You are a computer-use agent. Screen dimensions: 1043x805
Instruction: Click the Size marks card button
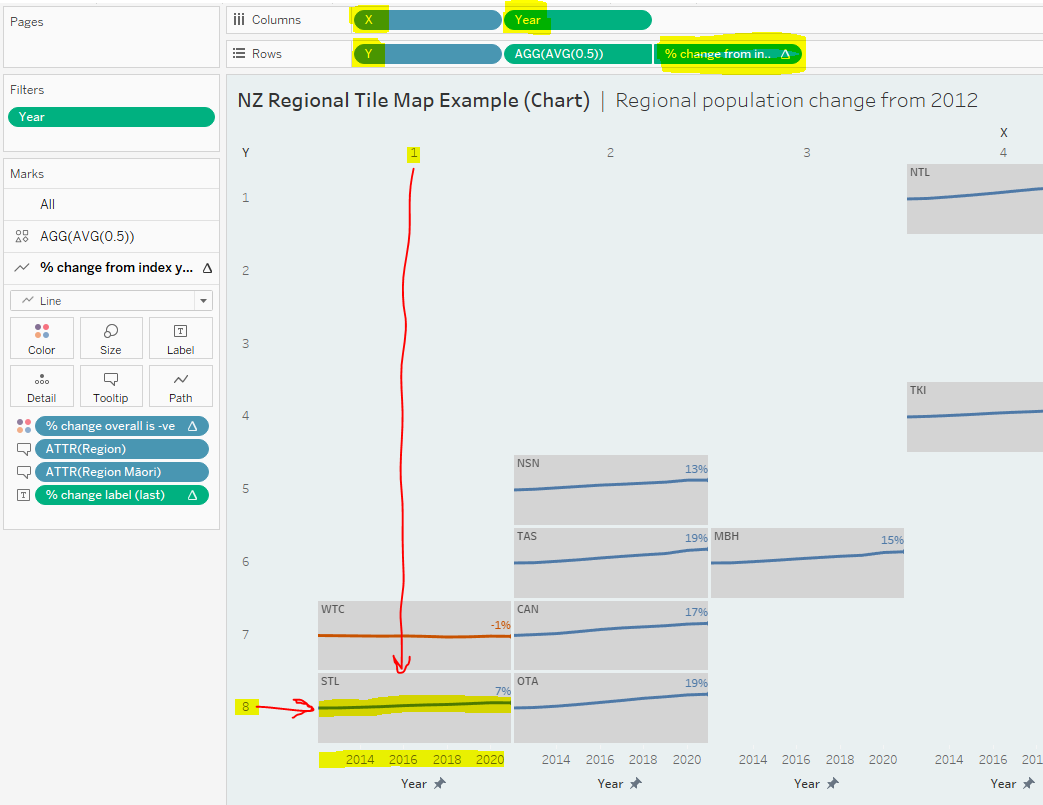click(111, 338)
